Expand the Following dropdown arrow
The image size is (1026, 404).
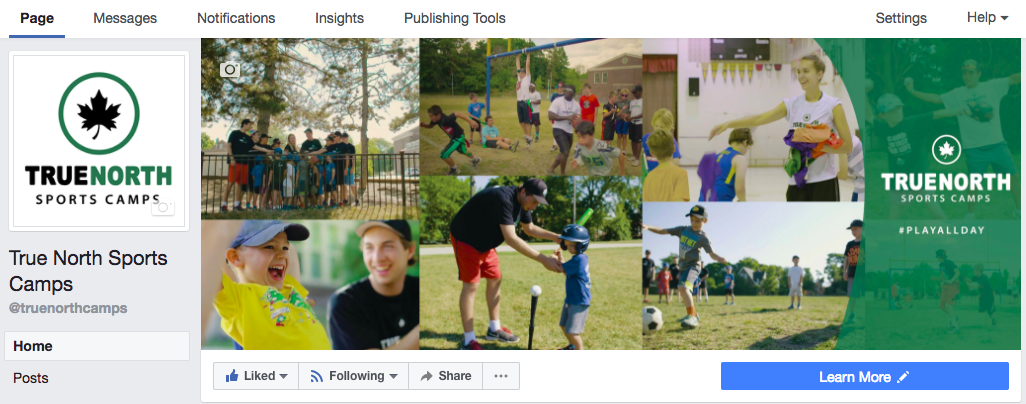pyautogui.click(x=393, y=376)
